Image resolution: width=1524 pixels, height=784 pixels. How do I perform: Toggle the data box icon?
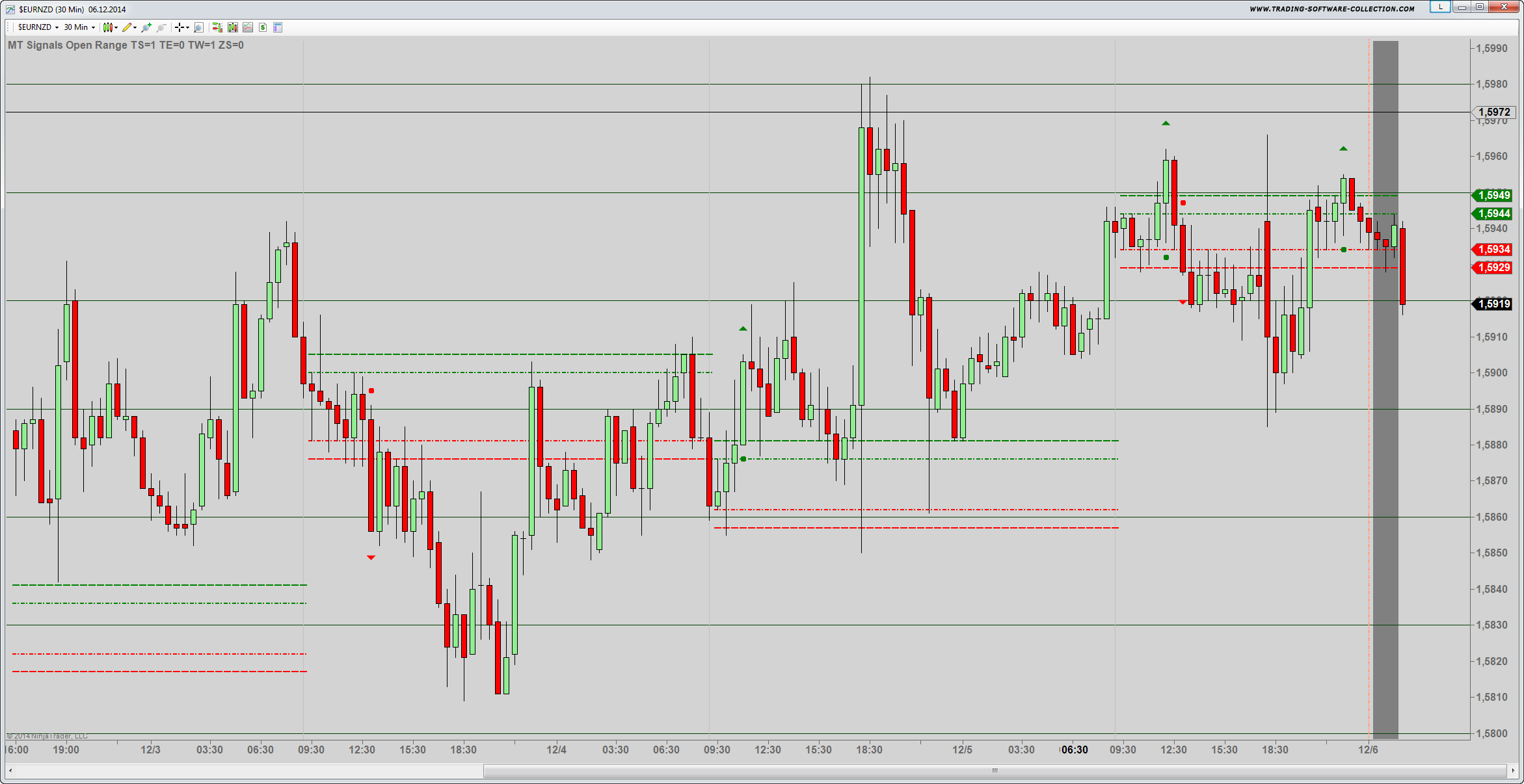[278, 27]
